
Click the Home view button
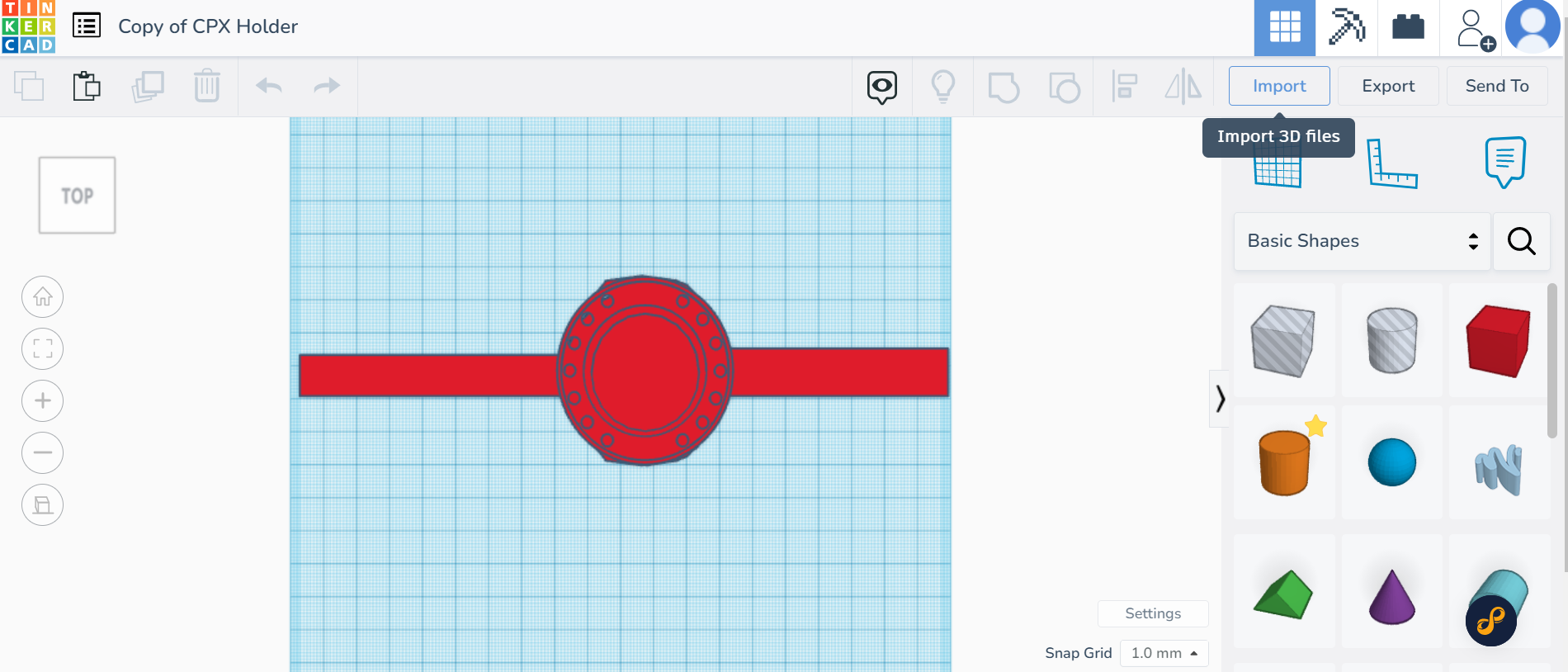43,296
